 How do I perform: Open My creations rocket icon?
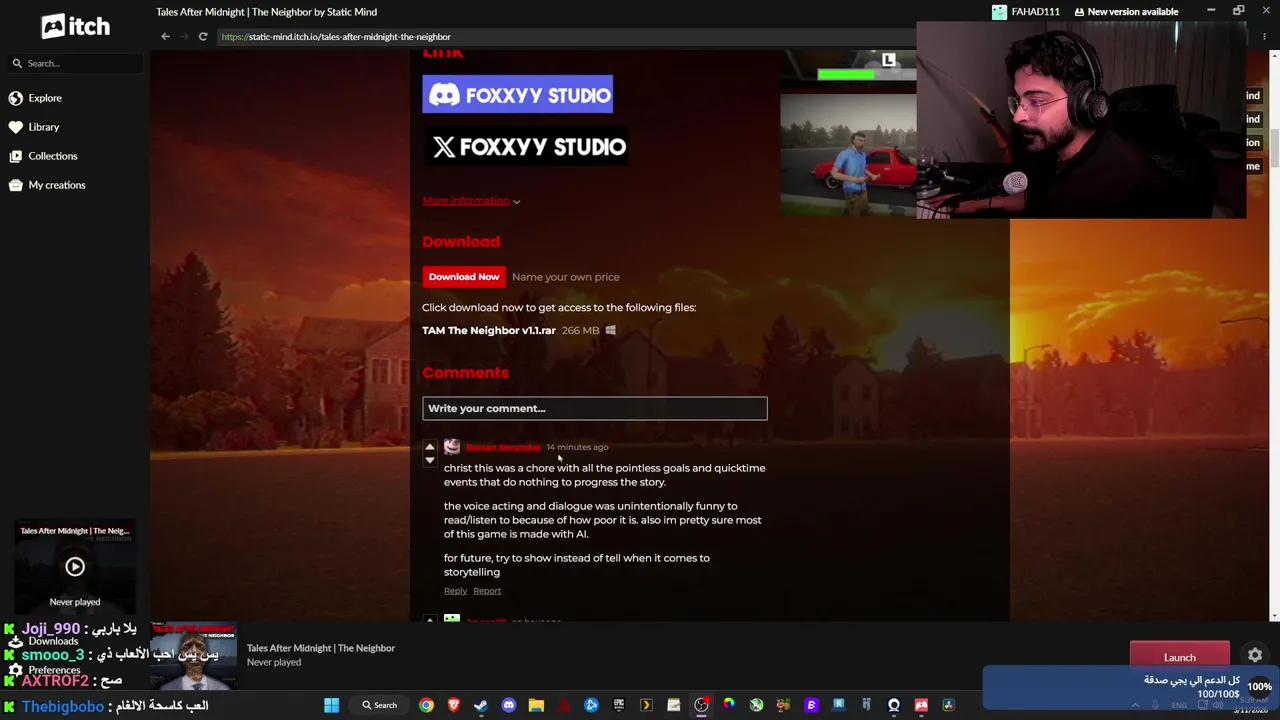pos(16,185)
